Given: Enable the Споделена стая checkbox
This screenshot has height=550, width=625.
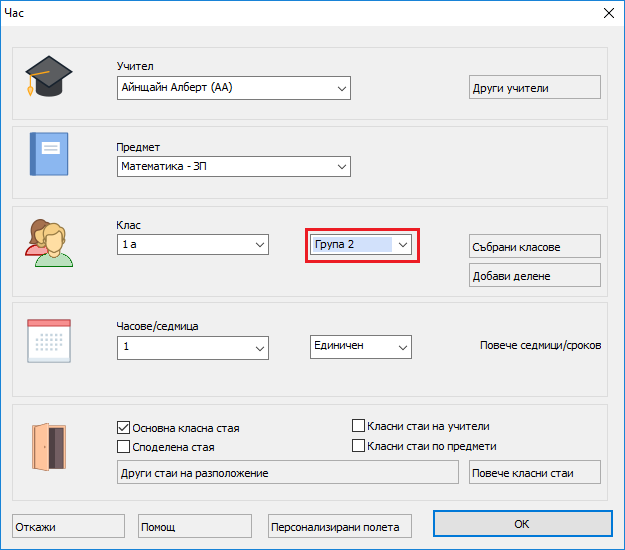Looking at the screenshot, I should 124,447.
